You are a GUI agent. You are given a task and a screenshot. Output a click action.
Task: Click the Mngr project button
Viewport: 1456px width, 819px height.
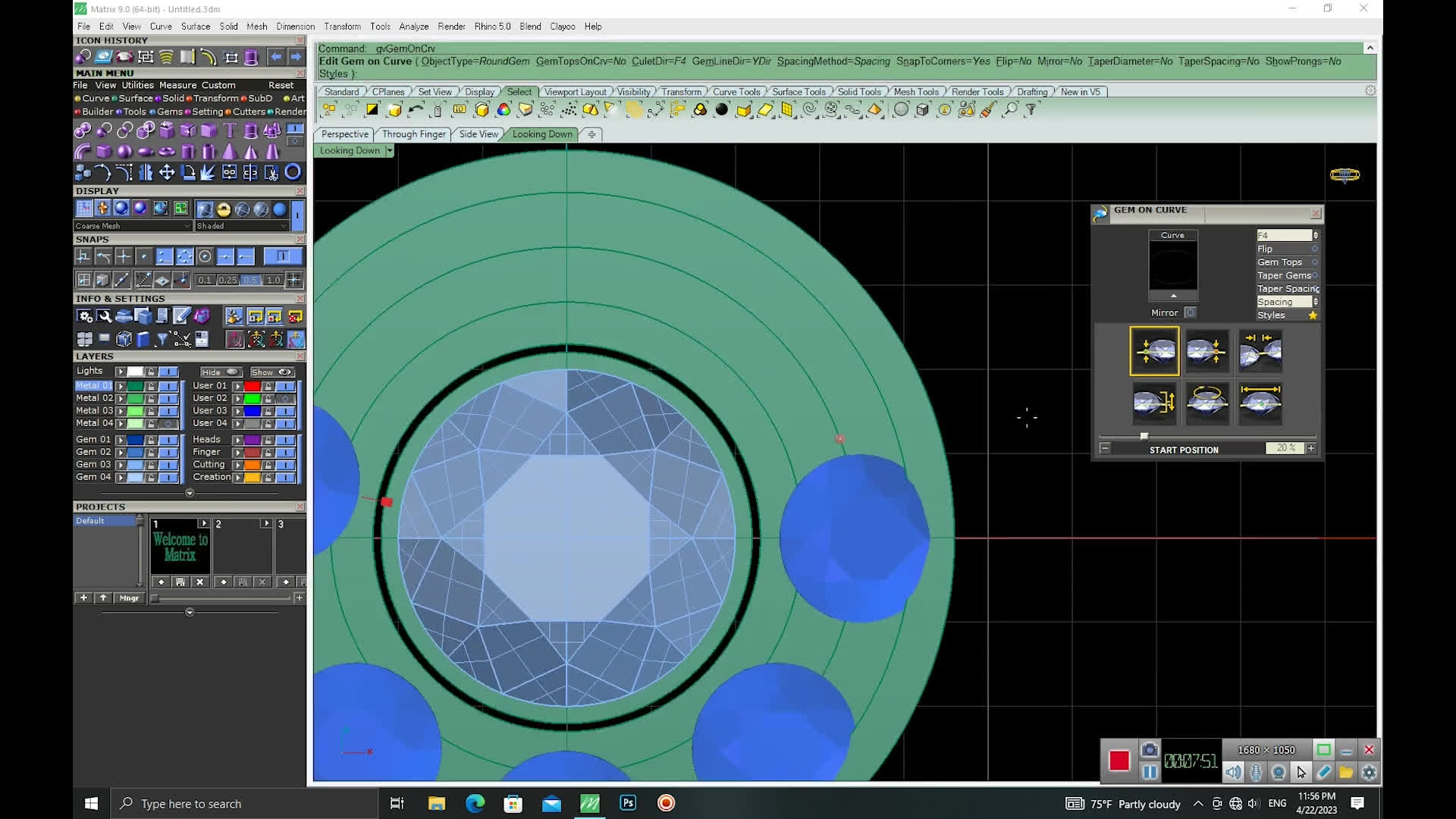(129, 598)
